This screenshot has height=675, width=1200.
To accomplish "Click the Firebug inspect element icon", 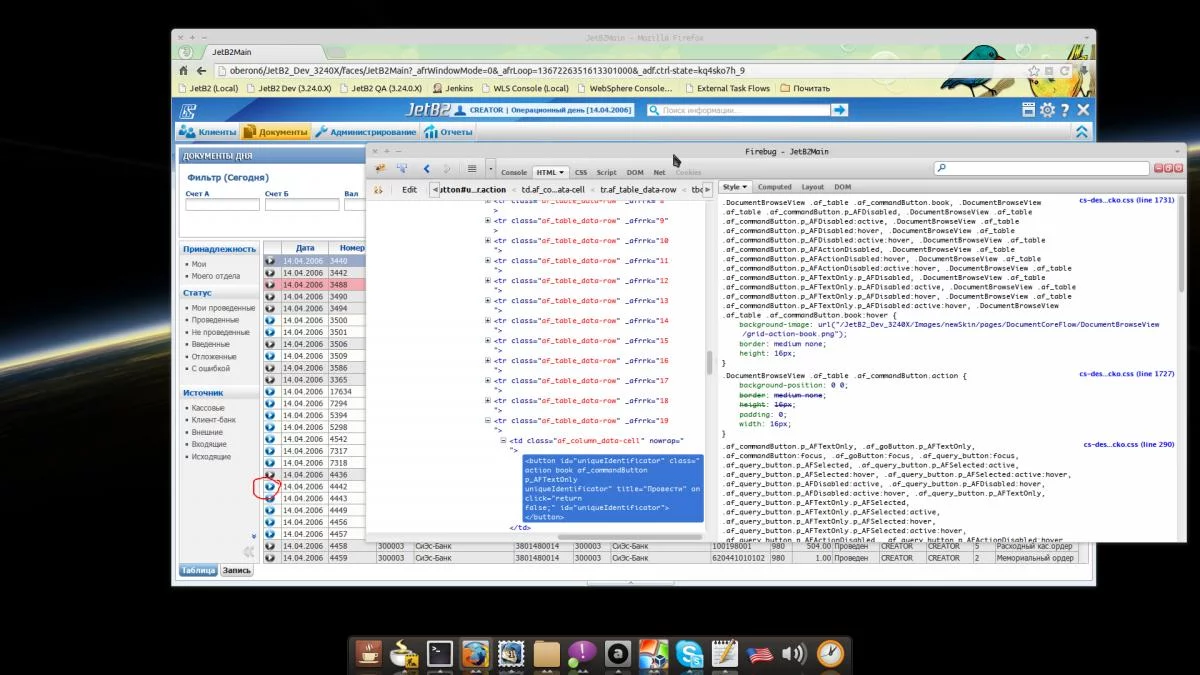I will 402,169.
